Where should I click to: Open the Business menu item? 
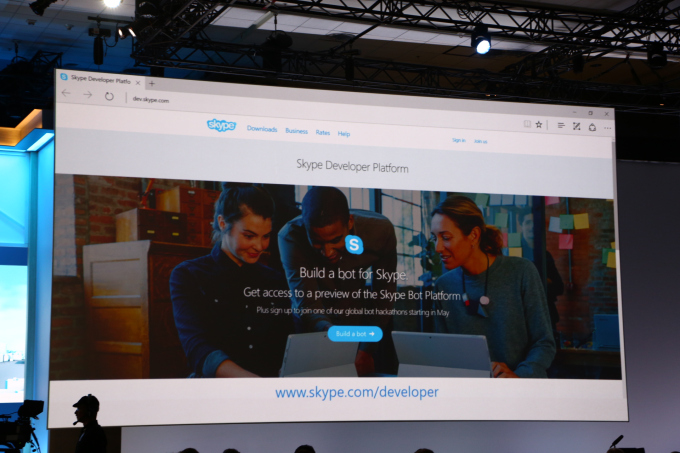click(297, 131)
